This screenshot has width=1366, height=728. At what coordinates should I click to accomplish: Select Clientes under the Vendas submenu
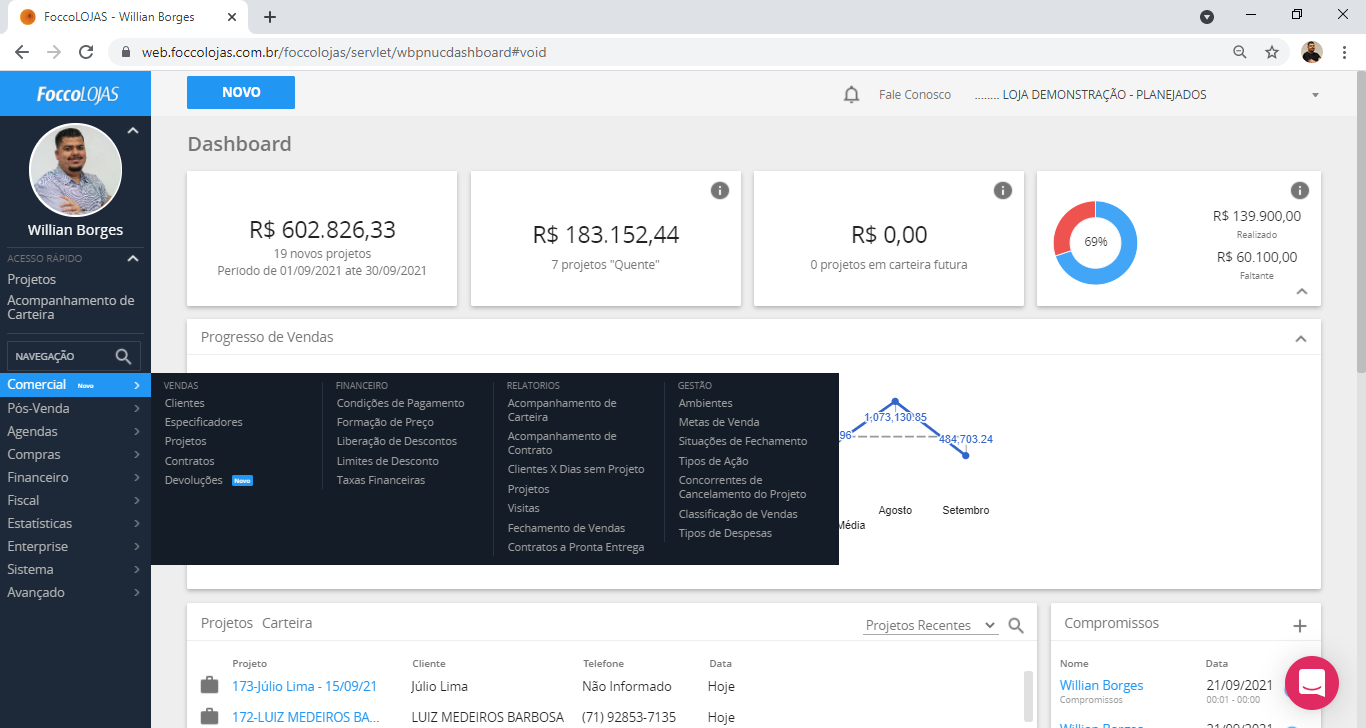point(185,403)
